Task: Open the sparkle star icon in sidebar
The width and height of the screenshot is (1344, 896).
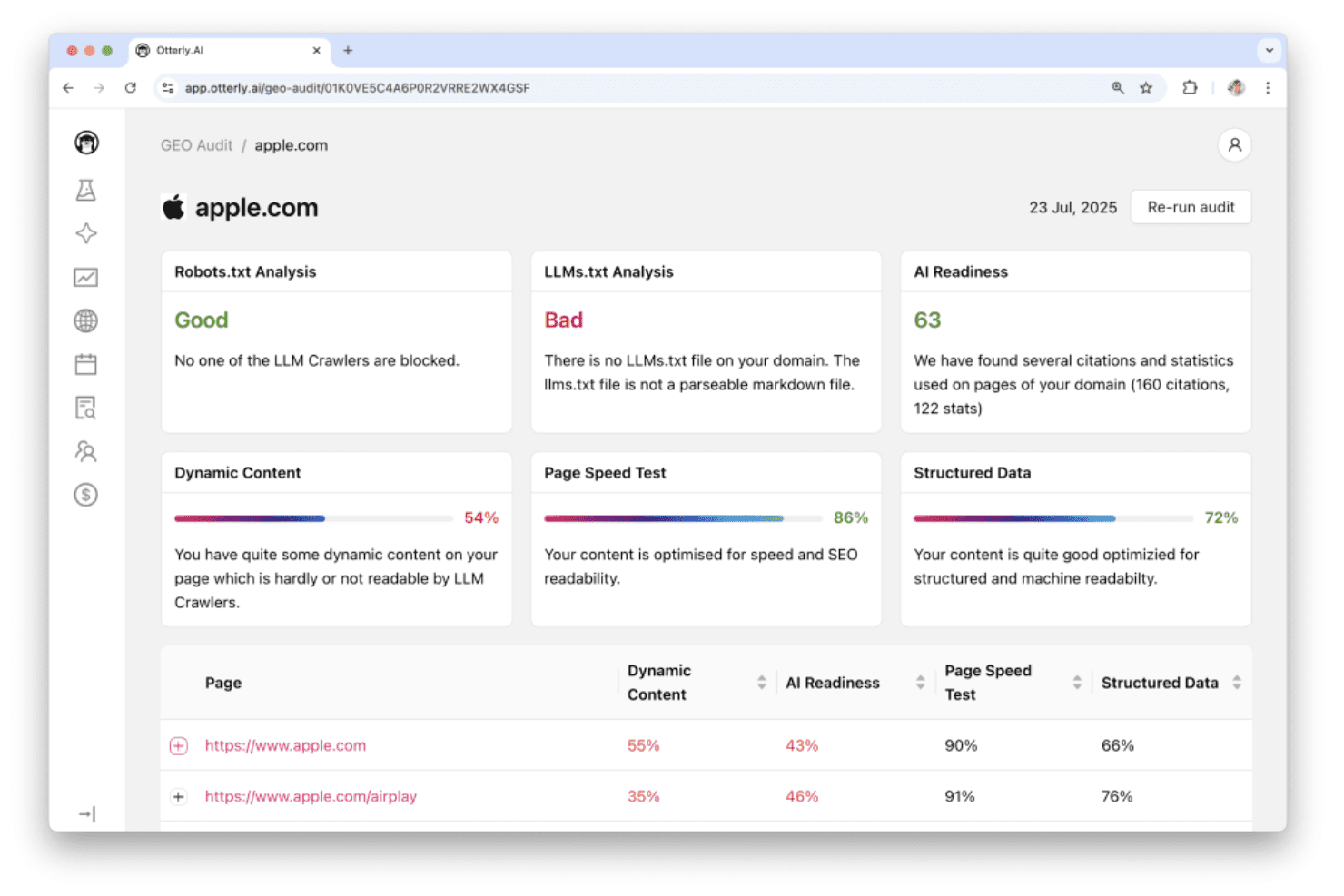Action: 86,233
